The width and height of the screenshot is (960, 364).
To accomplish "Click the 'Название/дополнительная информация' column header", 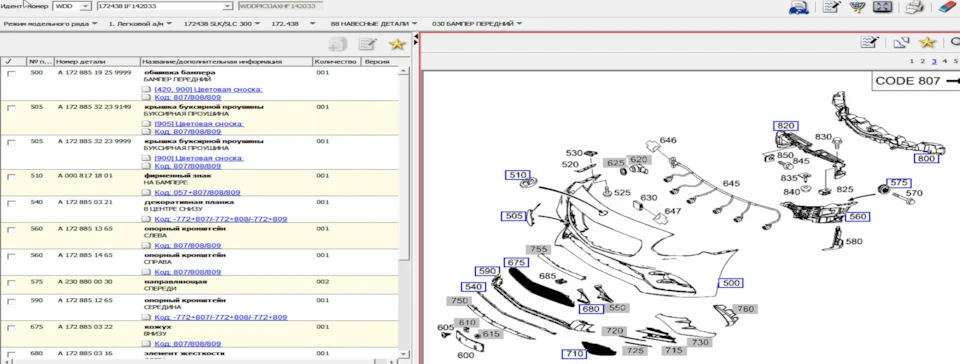I will click(x=226, y=62).
